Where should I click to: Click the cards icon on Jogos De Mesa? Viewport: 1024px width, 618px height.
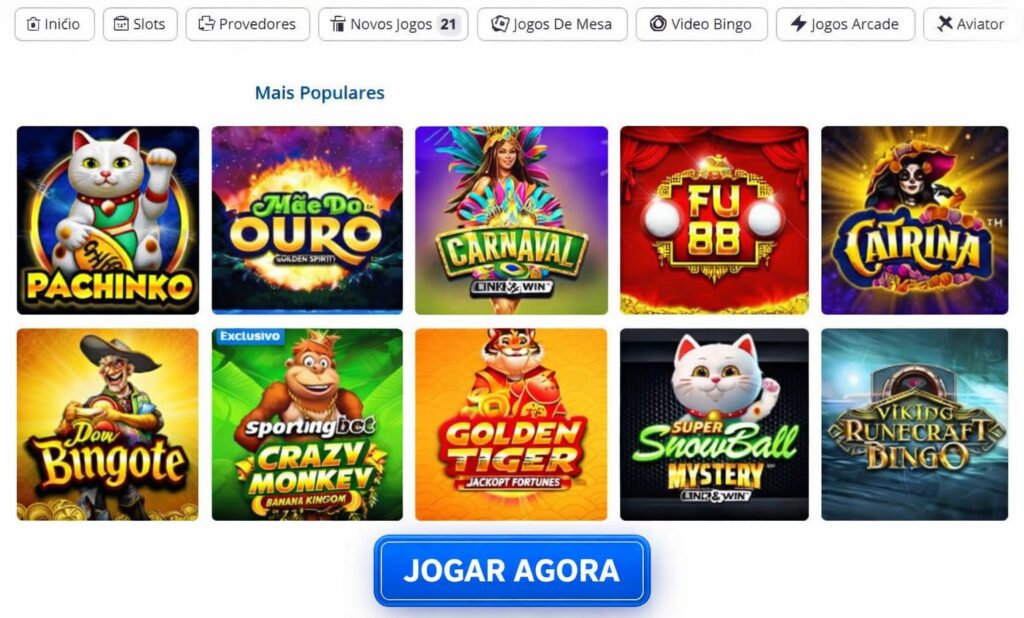pyautogui.click(x=500, y=24)
